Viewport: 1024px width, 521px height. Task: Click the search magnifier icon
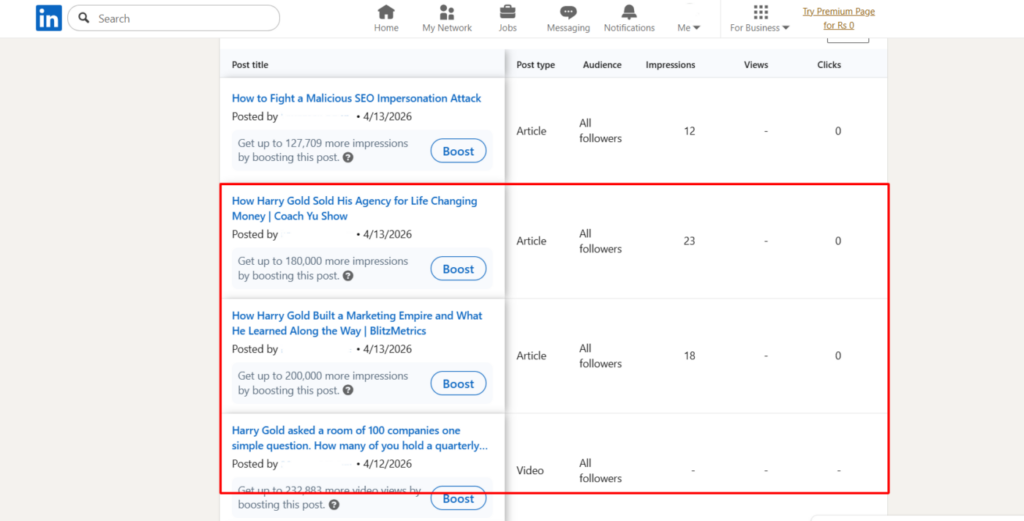(x=84, y=18)
